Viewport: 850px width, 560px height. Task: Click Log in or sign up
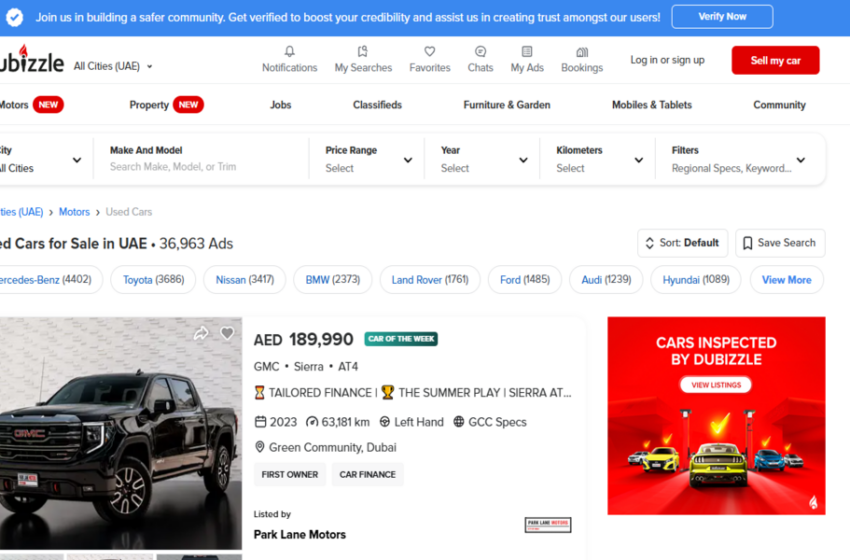(667, 60)
